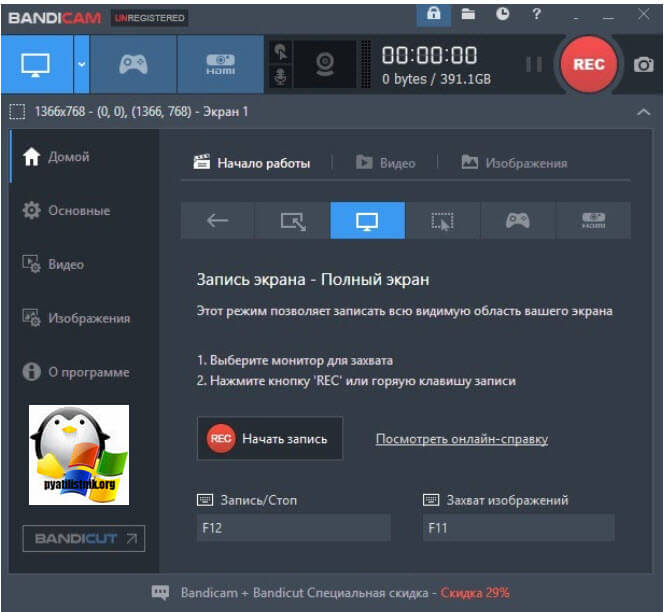Open screen mode dropdown arrow
The height and width of the screenshot is (612, 666).
tap(82, 64)
